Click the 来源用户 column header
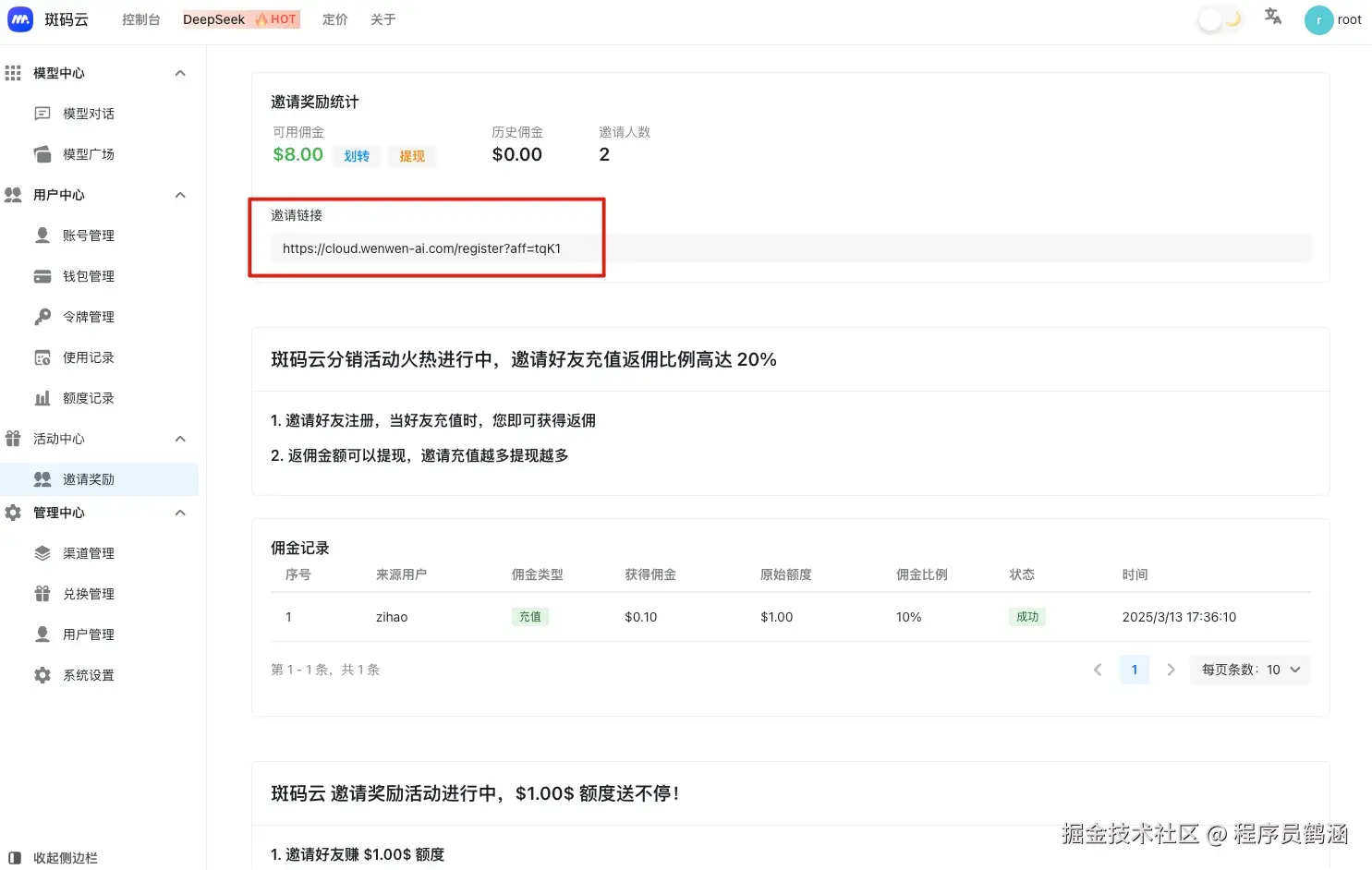 (x=402, y=574)
